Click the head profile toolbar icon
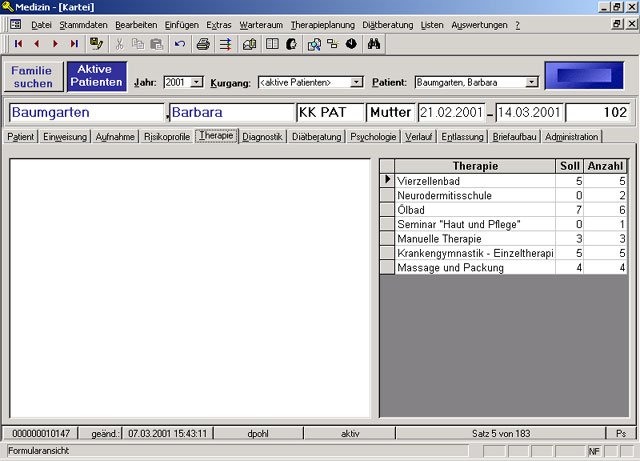This screenshot has height=461, width=640. (291, 44)
